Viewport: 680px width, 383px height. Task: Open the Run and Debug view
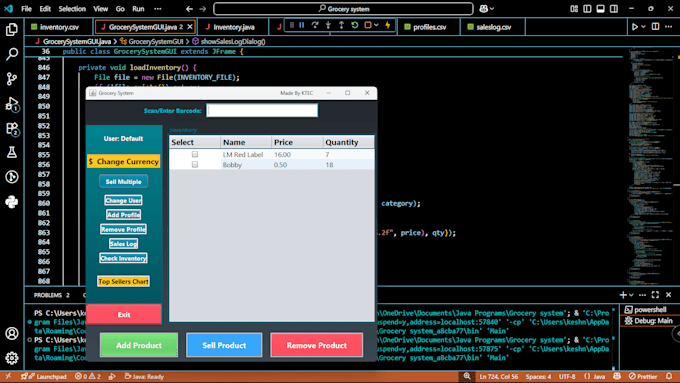point(12,104)
